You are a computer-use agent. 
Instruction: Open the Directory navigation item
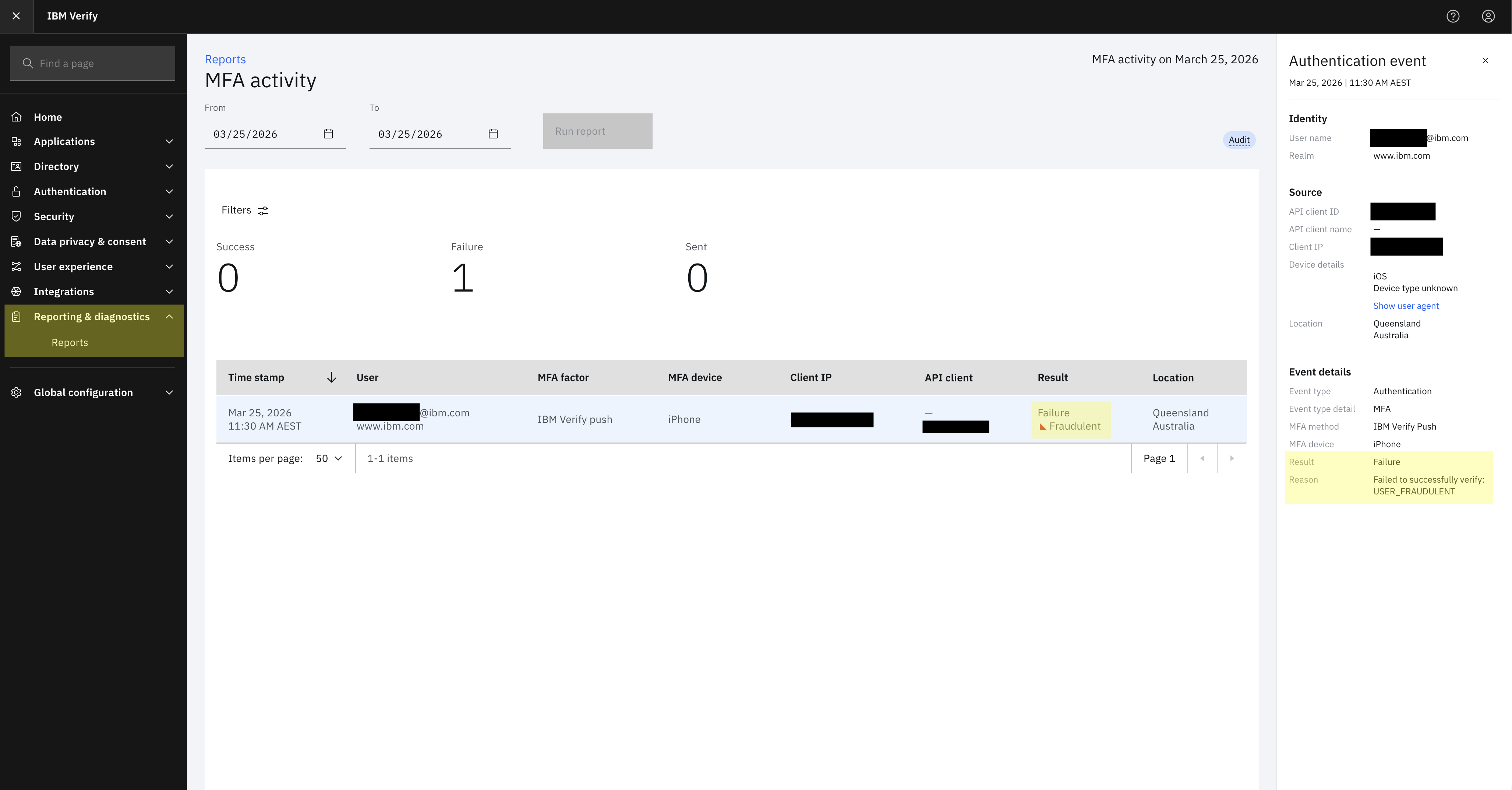tap(56, 167)
